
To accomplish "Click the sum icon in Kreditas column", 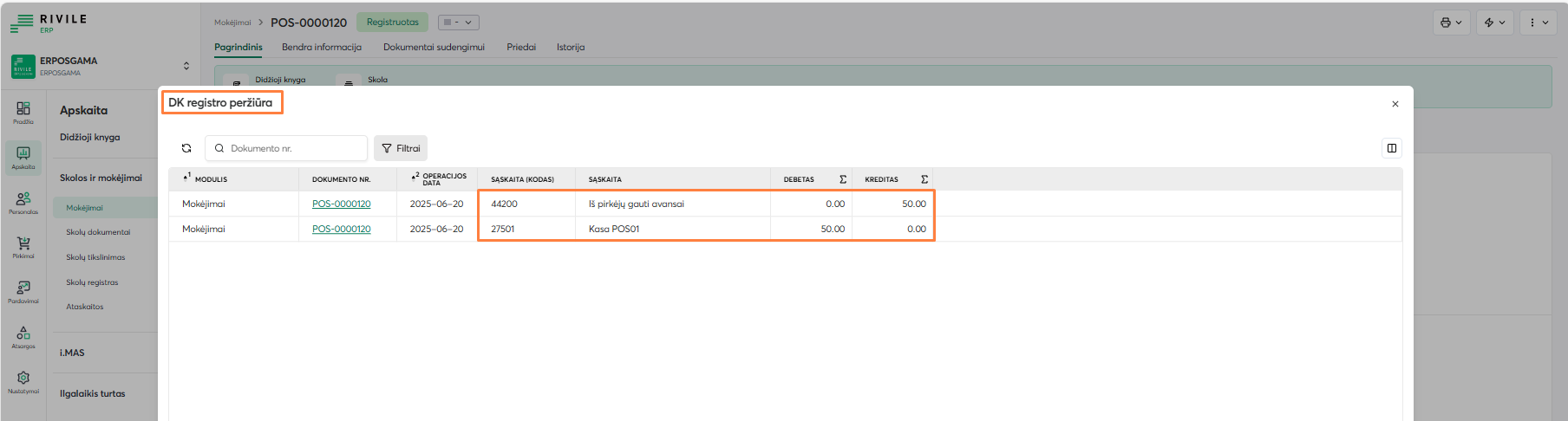I will pos(924,179).
